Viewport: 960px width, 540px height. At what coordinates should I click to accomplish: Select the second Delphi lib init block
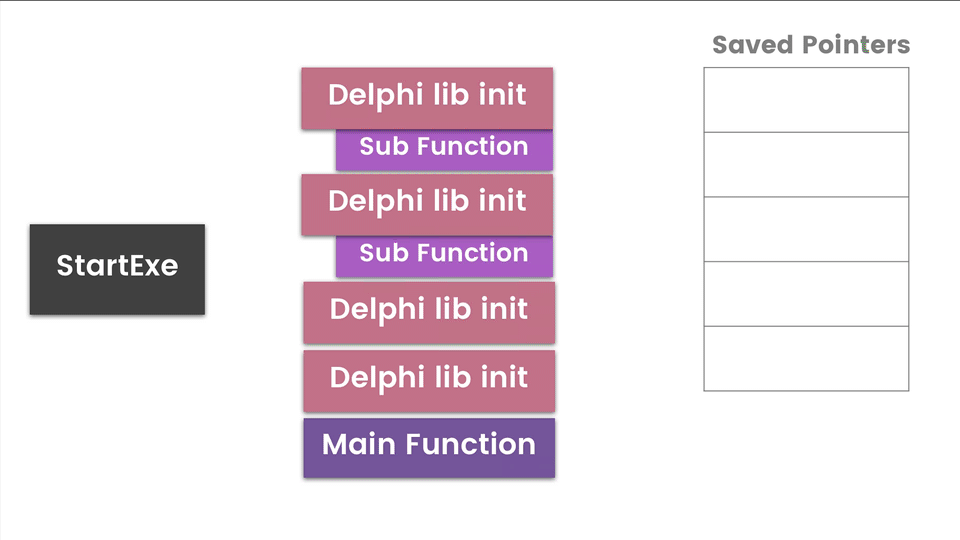click(427, 202)
